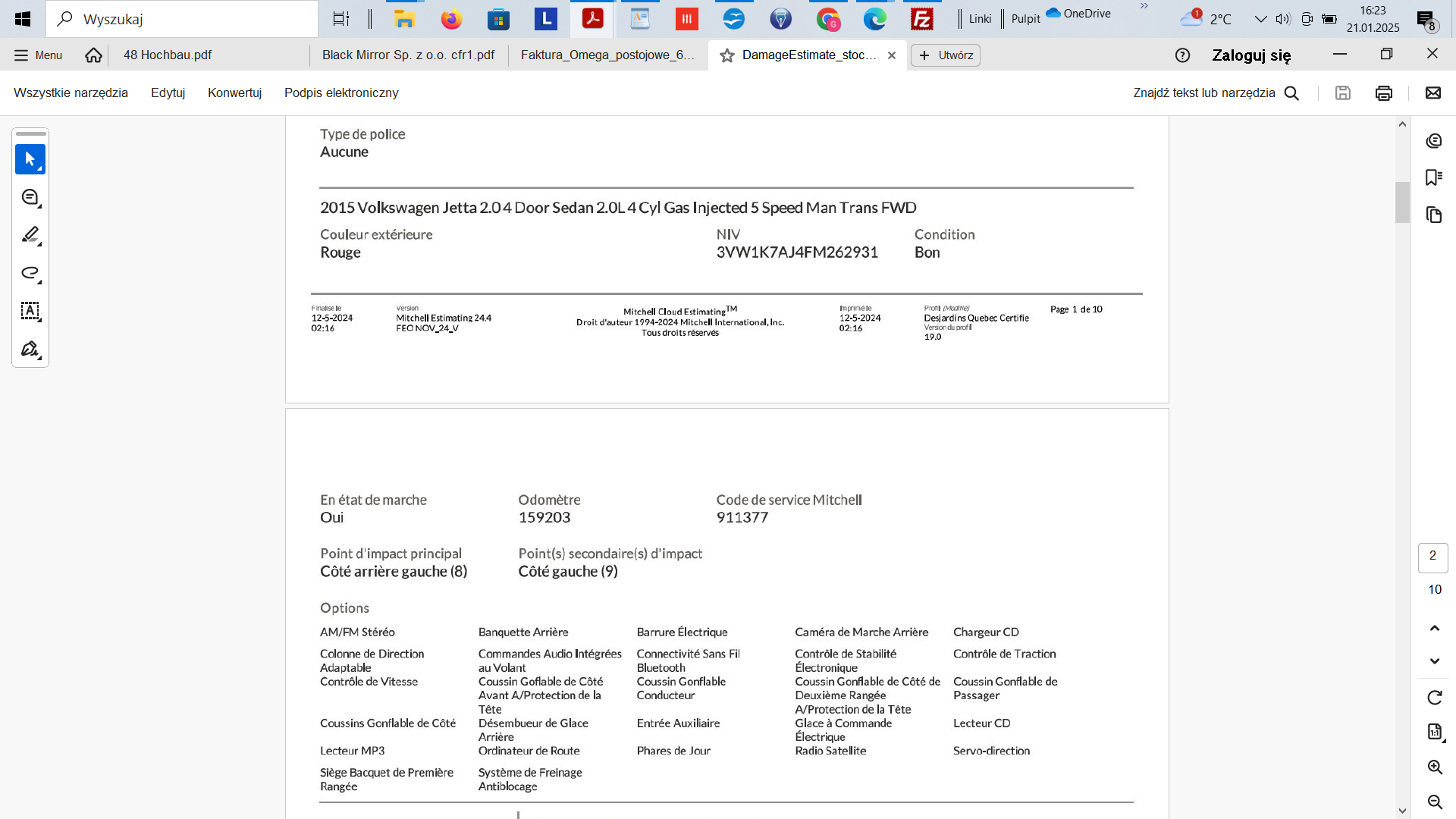Switch to the 48 Hochbau.pdf tab

(209, 55)
